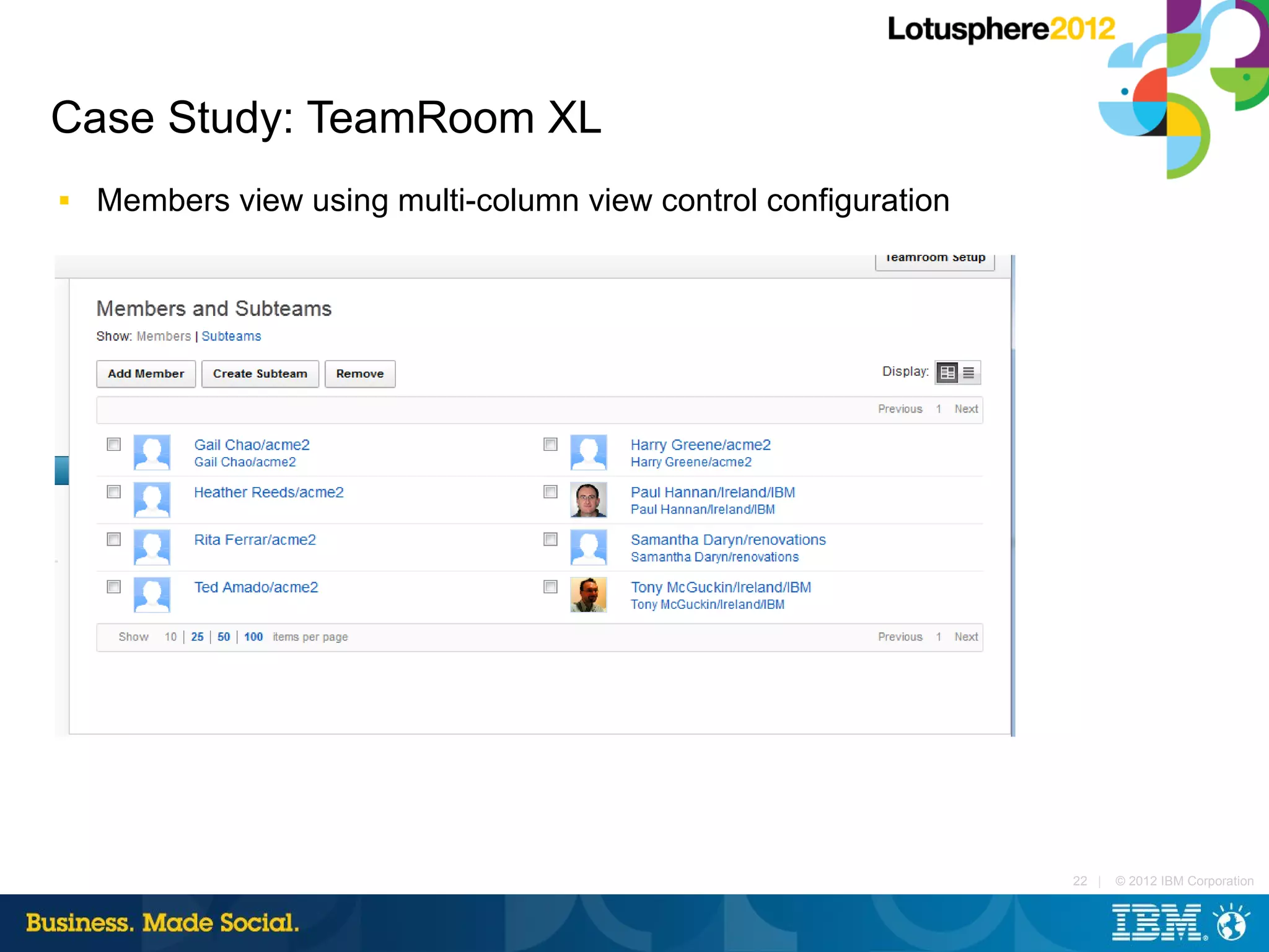Check the box for Harry Greene/acme2
The image size is (1269, 952).
pyautogui.click(x=550, y=444)
